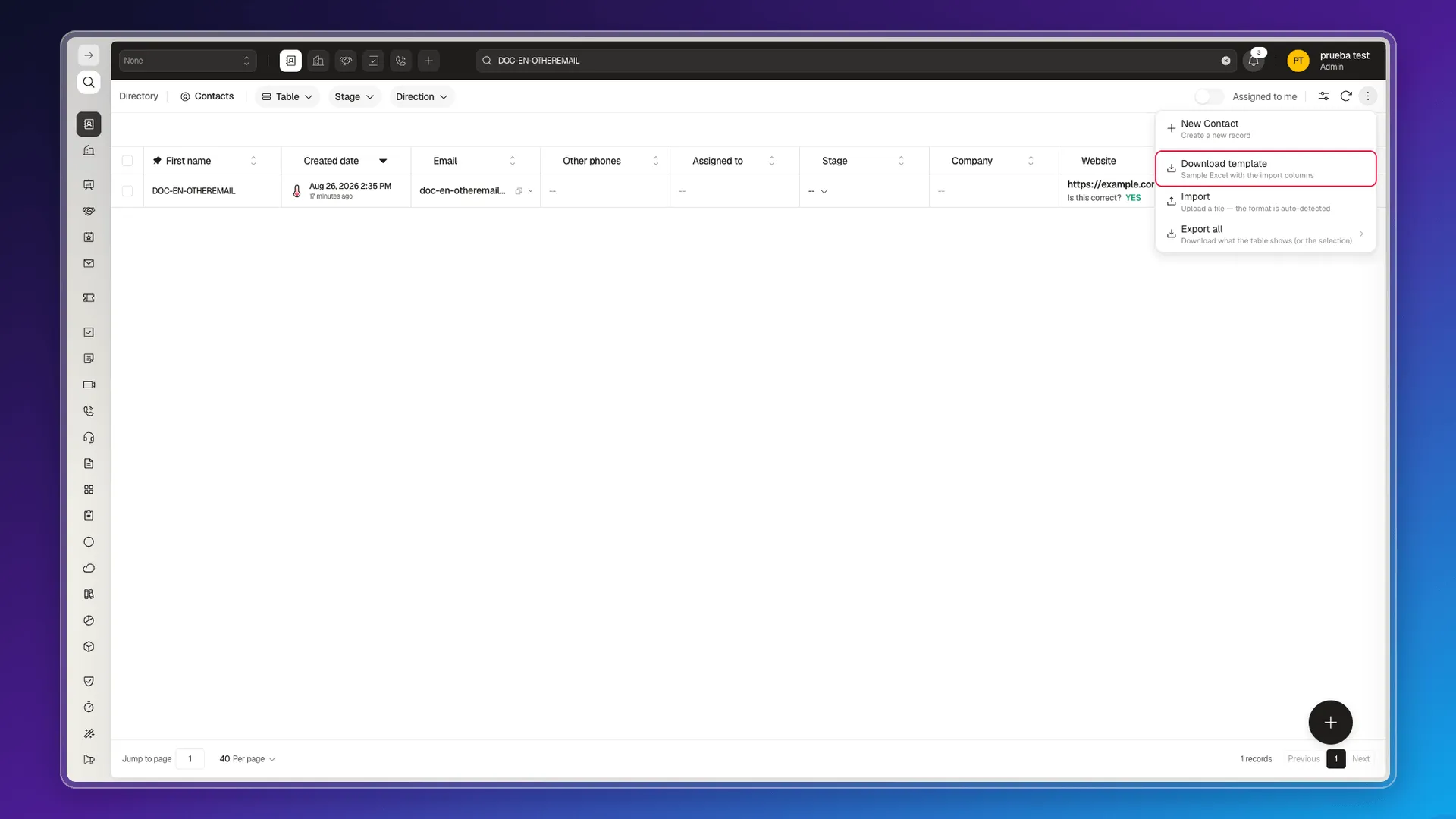1456x819 pixels.
Task: Click the Contacts breadcrumb
Action: click(207, 96)
